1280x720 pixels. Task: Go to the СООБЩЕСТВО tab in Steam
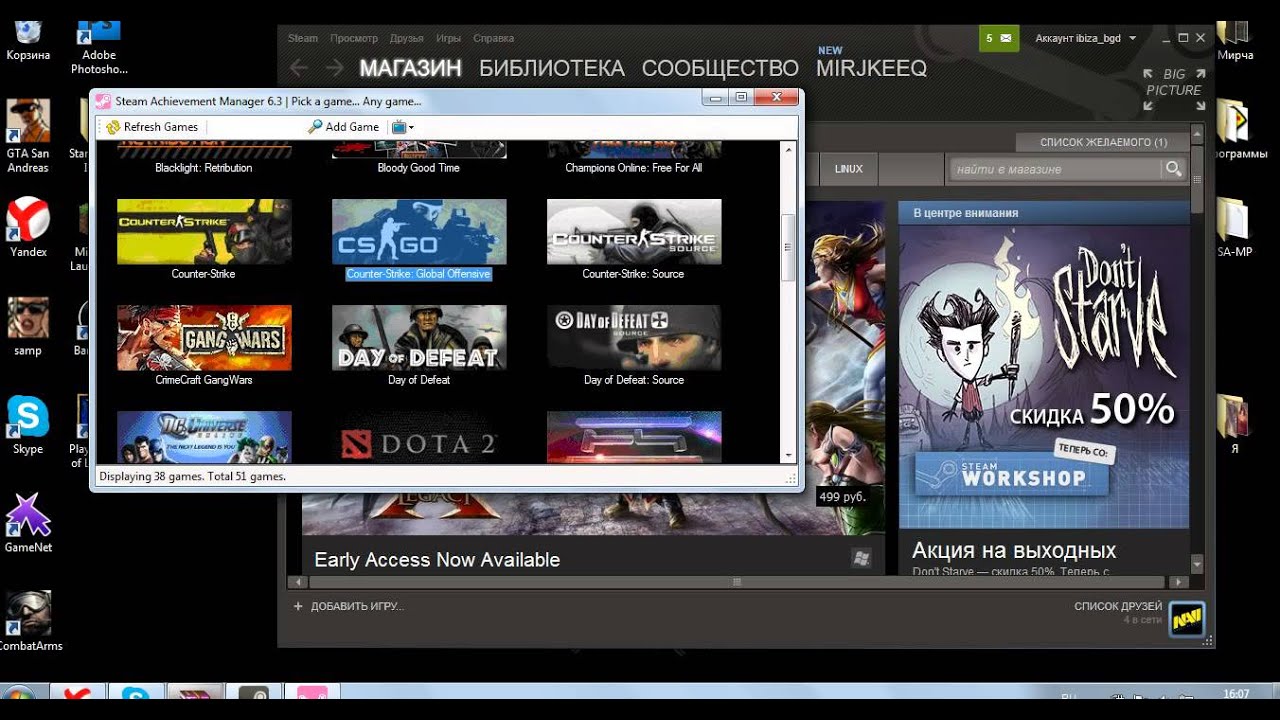[720, 68]
